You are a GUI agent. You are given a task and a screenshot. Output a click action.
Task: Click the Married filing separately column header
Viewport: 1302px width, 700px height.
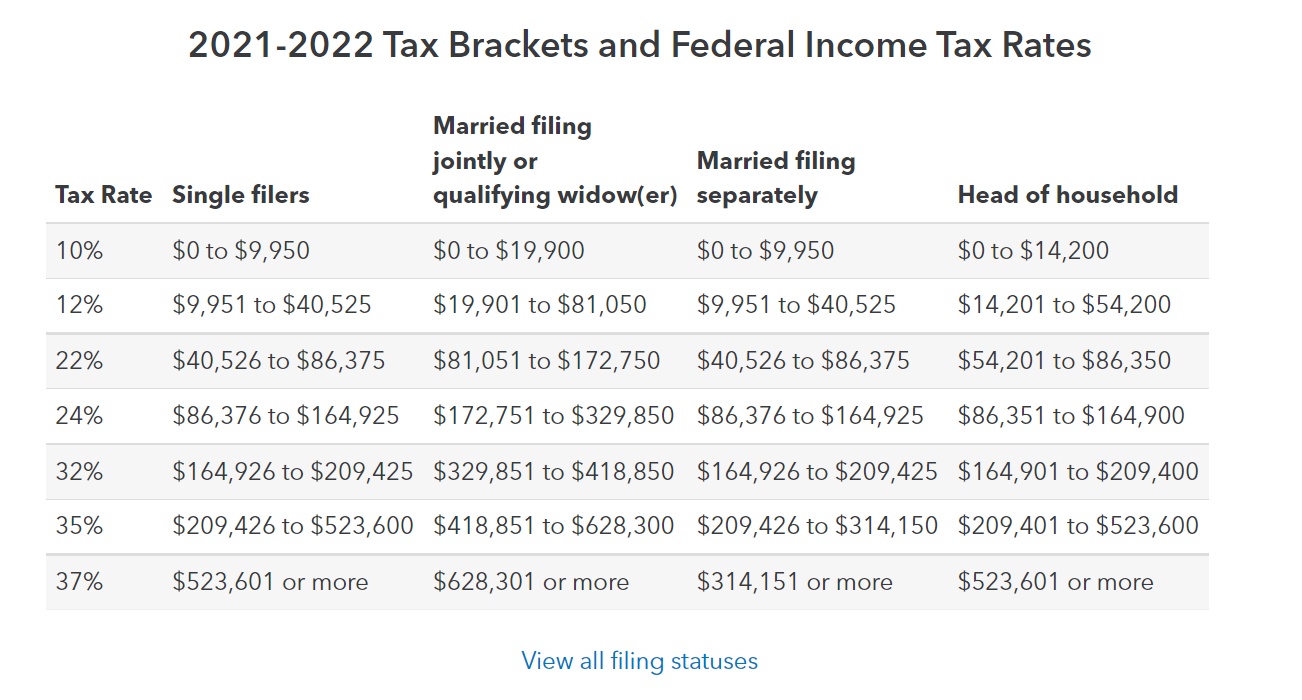click(775, 177)
